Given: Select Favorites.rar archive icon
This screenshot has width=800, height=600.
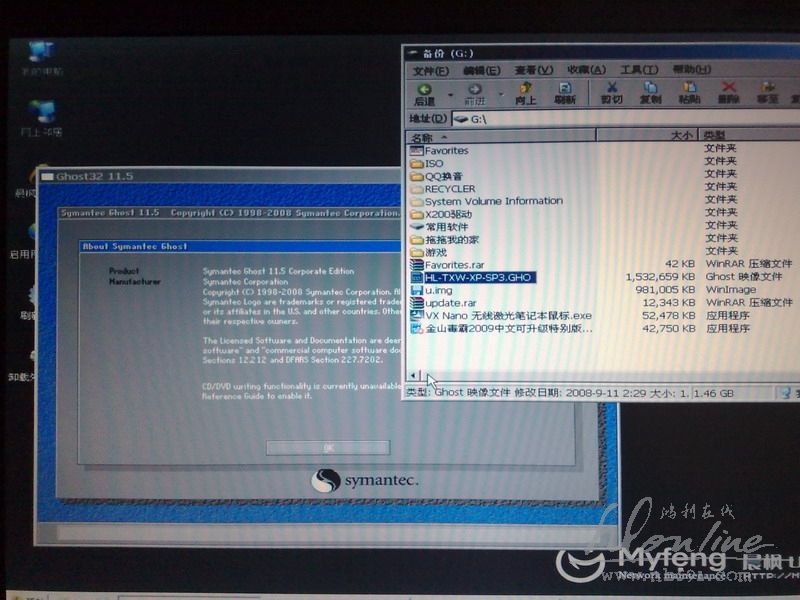Looking at the screenshot, I should tap(417, 265).
